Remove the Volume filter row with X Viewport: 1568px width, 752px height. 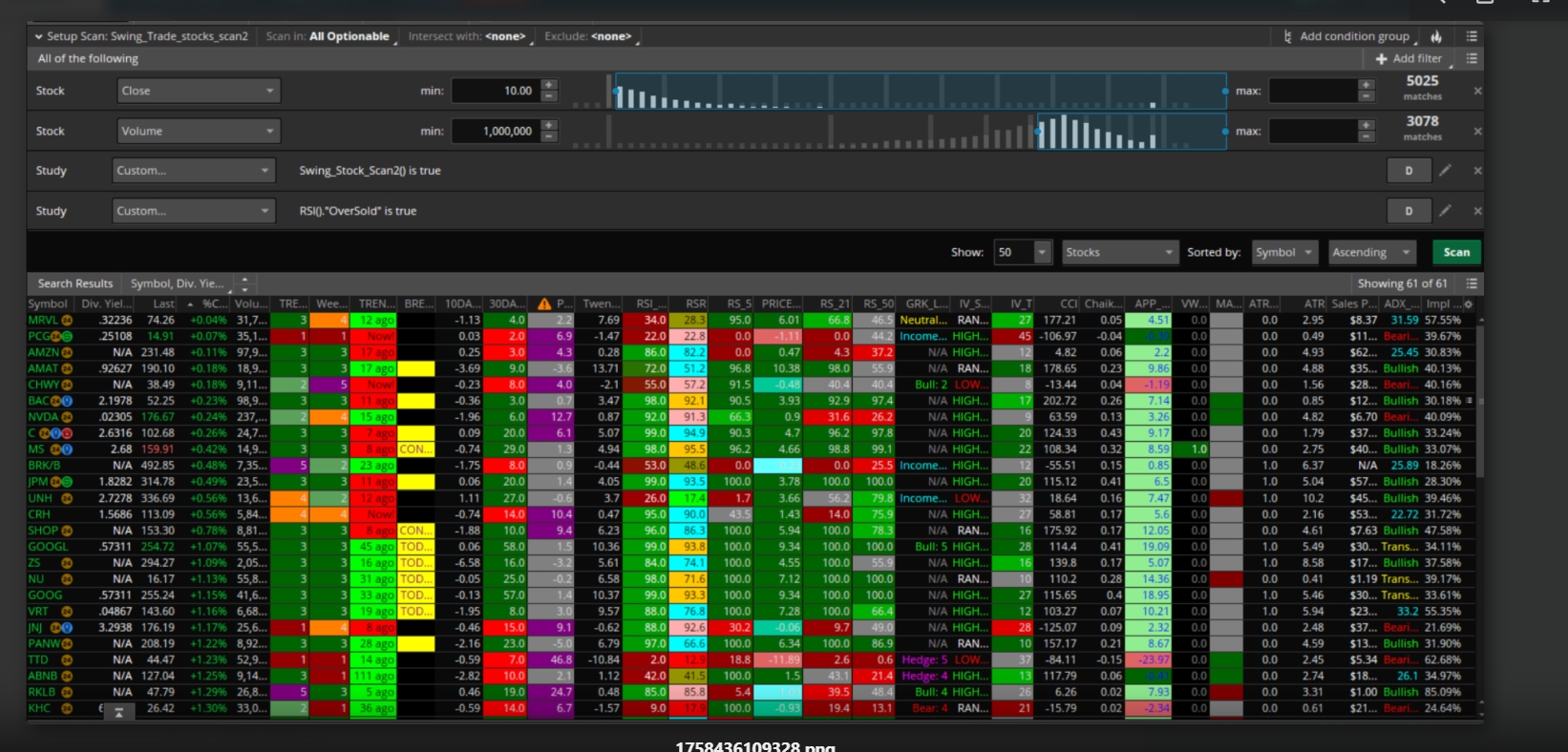click(x=1477, y=132)
